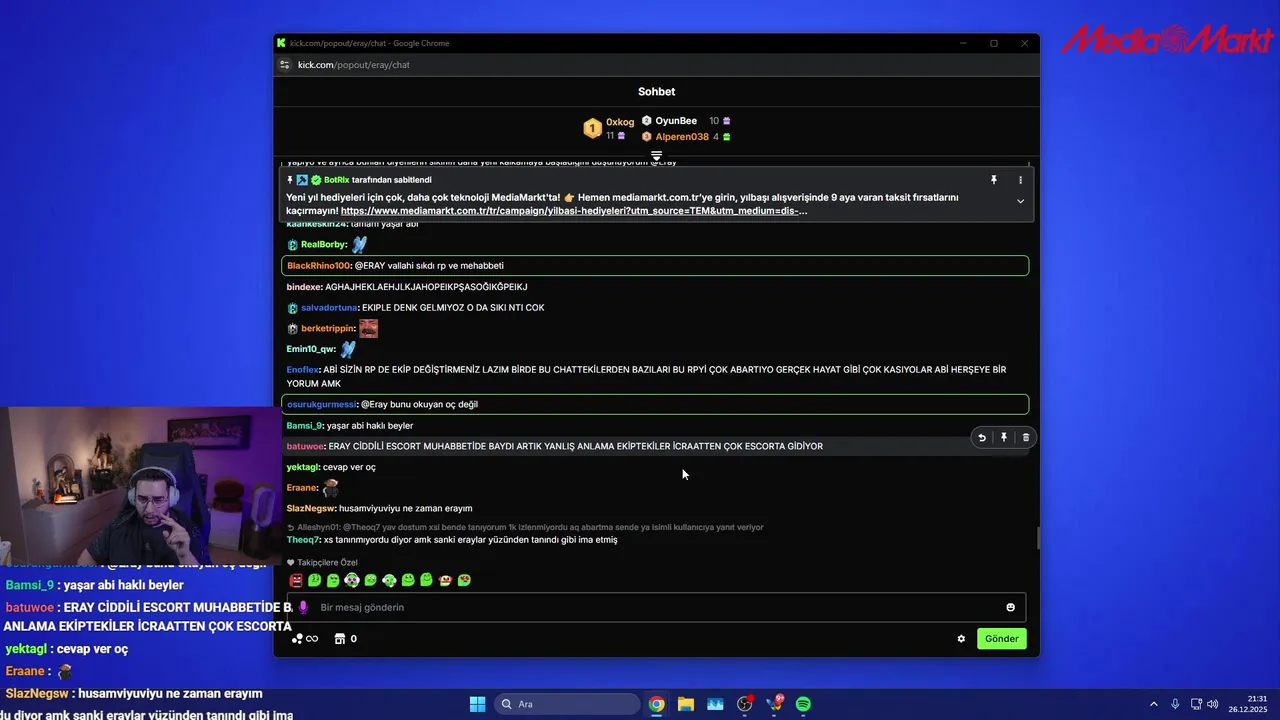The height and width of the screenshot is (720, 1280).
Task: Open the Windows Start menu
Action: [477, 704]
